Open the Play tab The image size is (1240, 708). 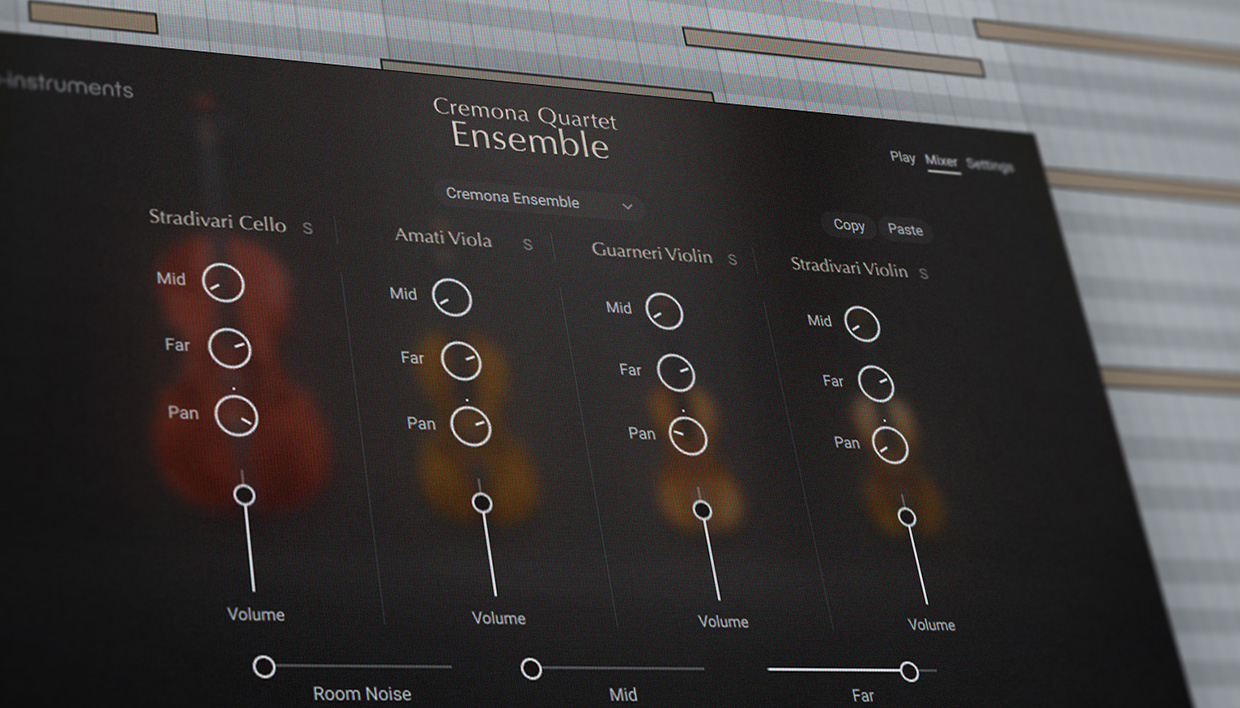(902, 157)
